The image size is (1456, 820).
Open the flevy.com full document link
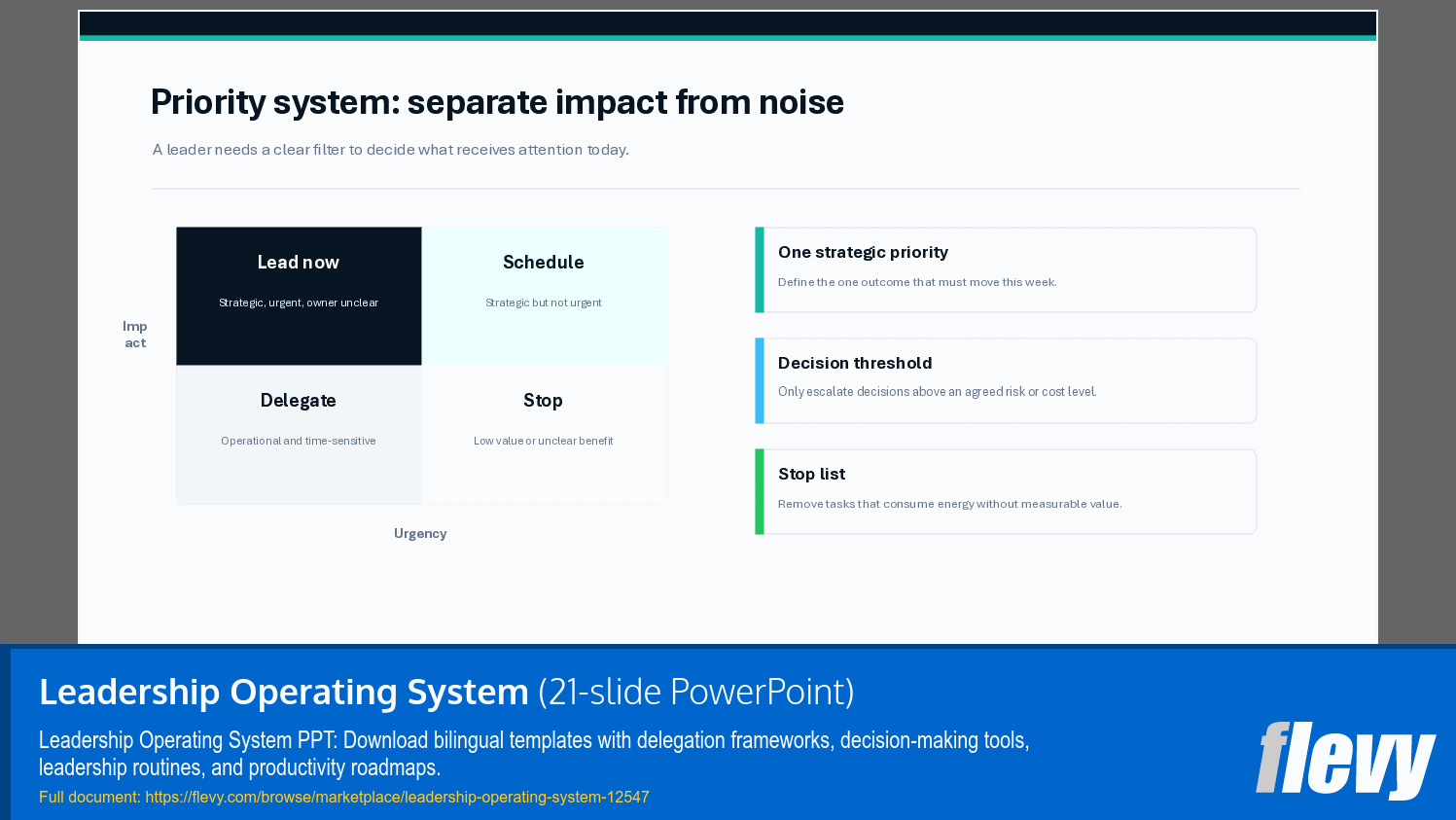[397, 797]
